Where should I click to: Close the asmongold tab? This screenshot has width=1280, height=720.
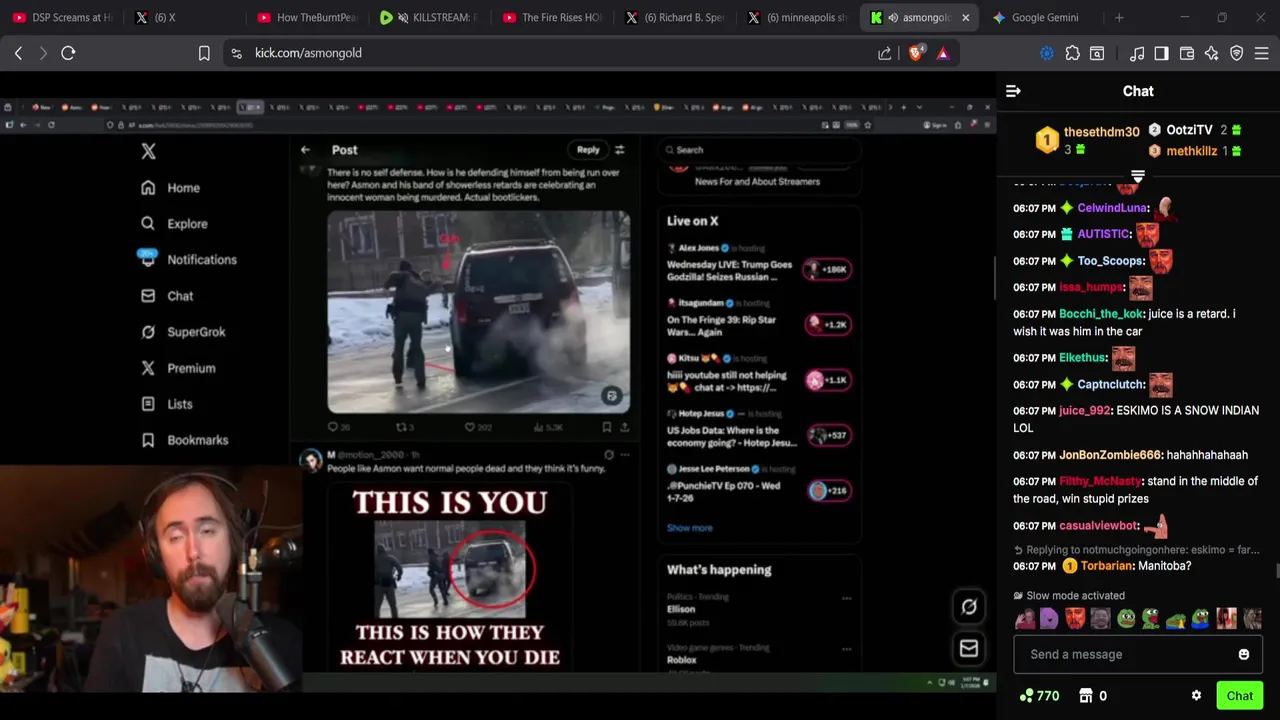click(x=965, y=17)
